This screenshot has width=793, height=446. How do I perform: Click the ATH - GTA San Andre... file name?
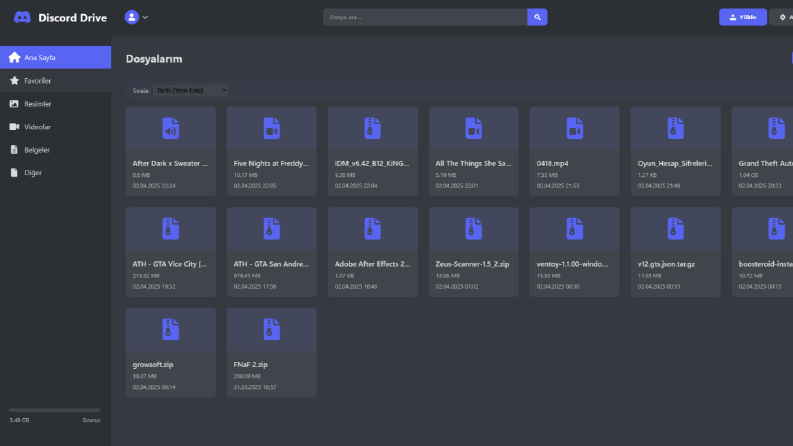point(271,264)
